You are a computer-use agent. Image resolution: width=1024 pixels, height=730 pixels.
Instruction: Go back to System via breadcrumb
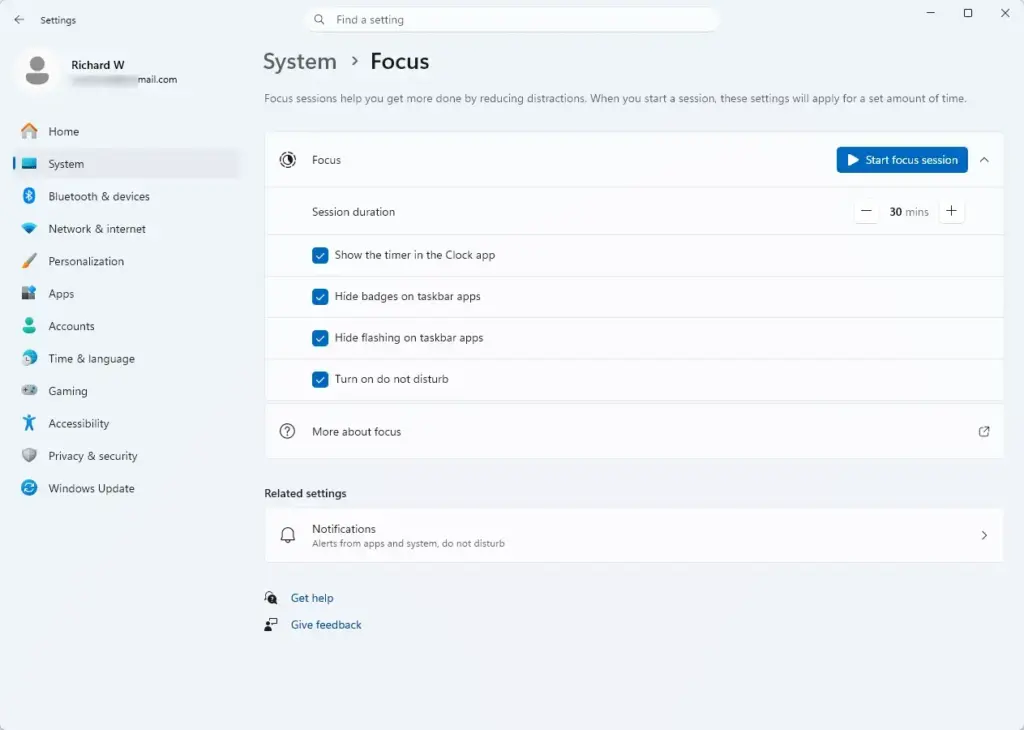(x=300, y=61)
